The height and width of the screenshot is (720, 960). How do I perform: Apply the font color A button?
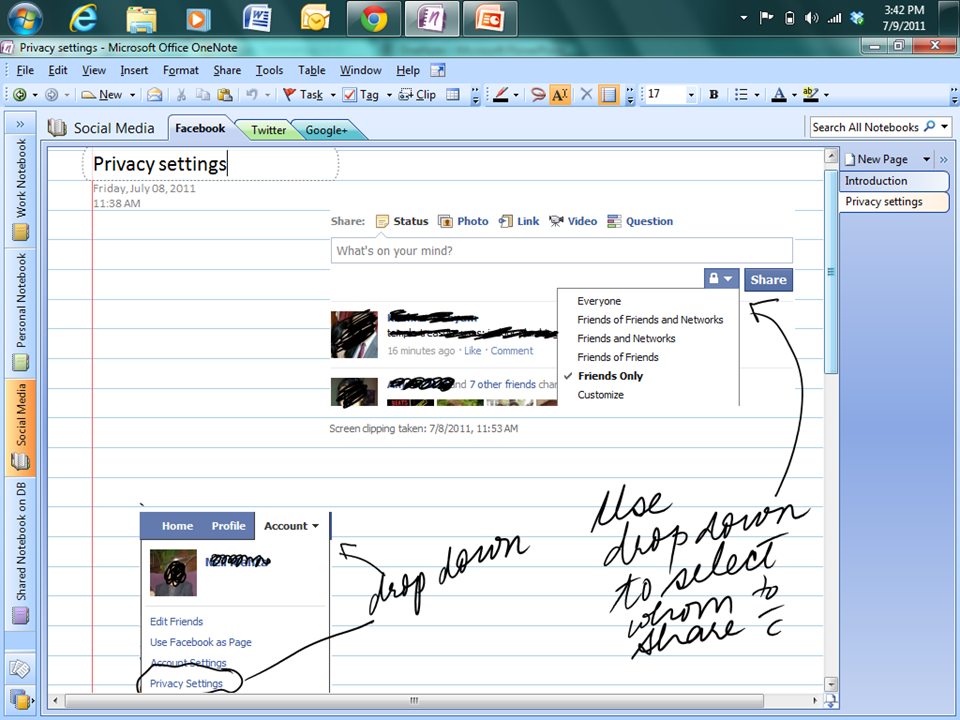[779, 94]
